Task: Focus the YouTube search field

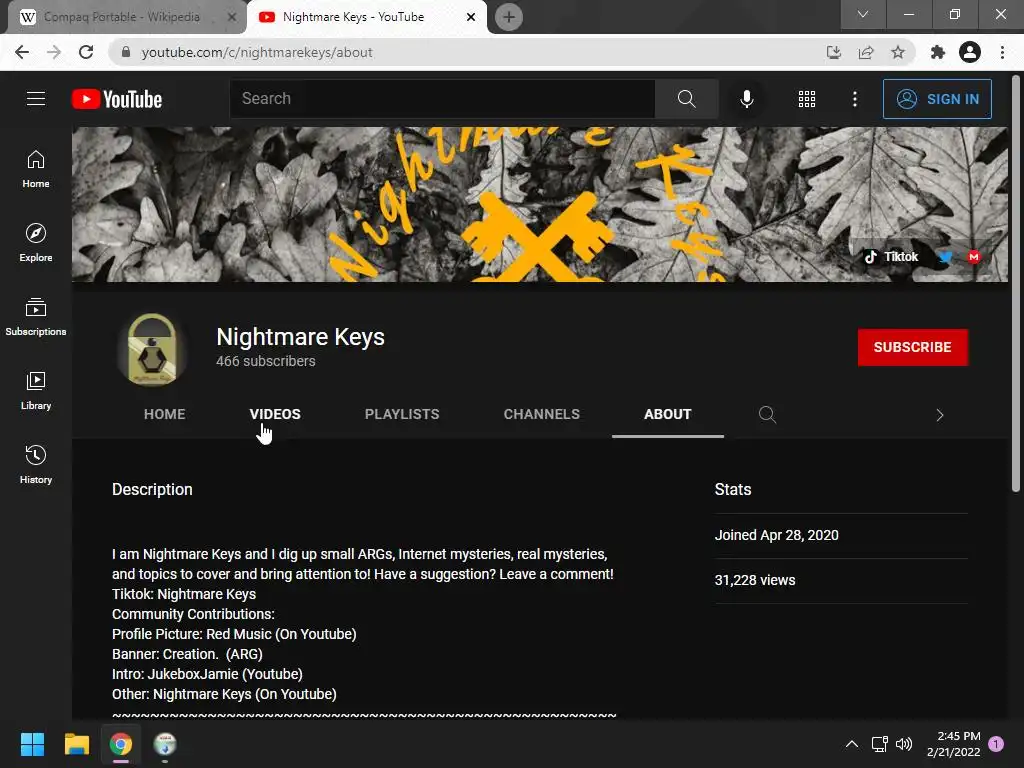Action: point(442,99)
